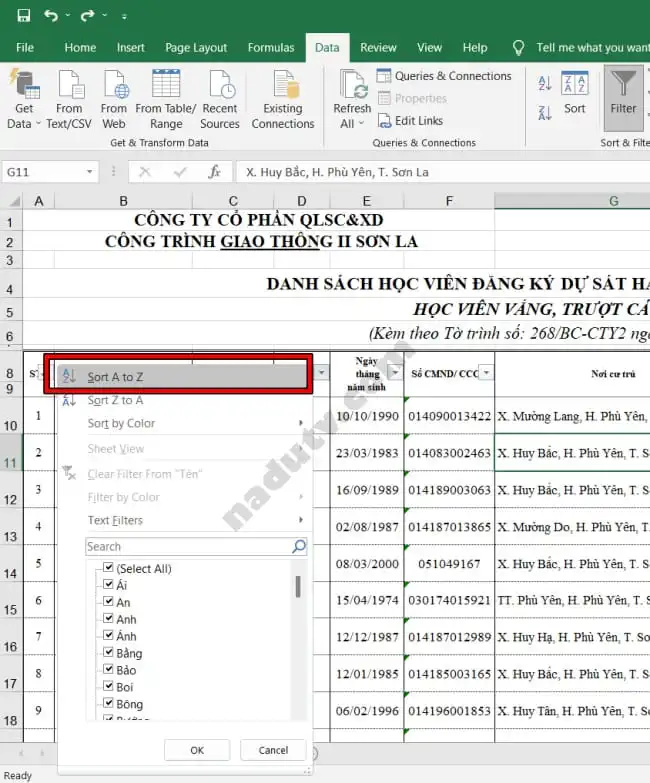Open the Số CMND/CCCD filter dropdown
650x783 pixels.
coord(486,373)
